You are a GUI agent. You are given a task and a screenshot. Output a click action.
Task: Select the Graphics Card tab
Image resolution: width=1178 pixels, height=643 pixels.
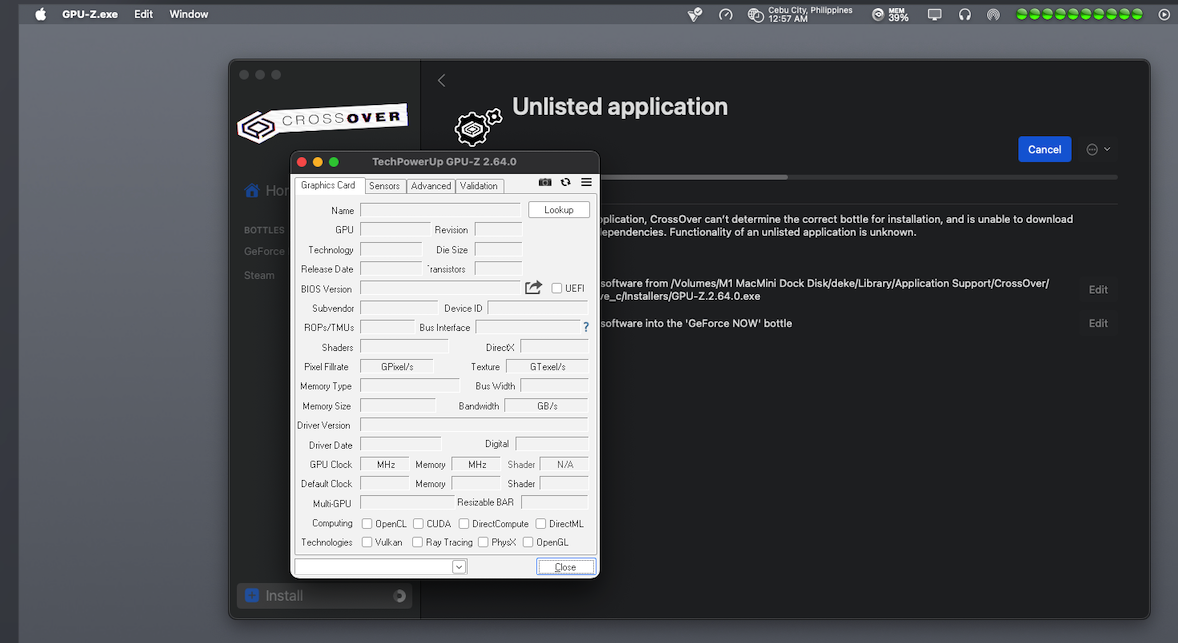click(x=328, y=185)
